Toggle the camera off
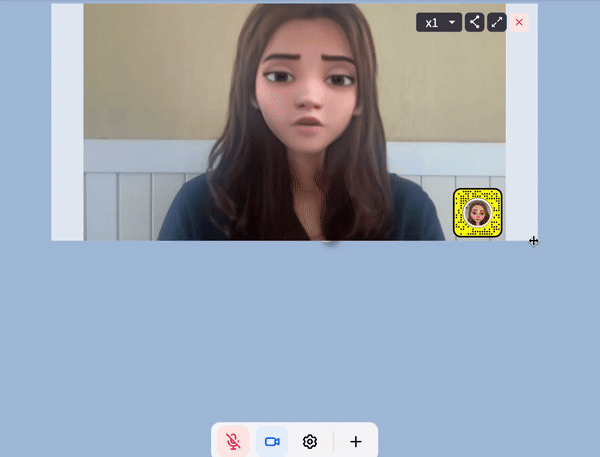 point(272,441)
